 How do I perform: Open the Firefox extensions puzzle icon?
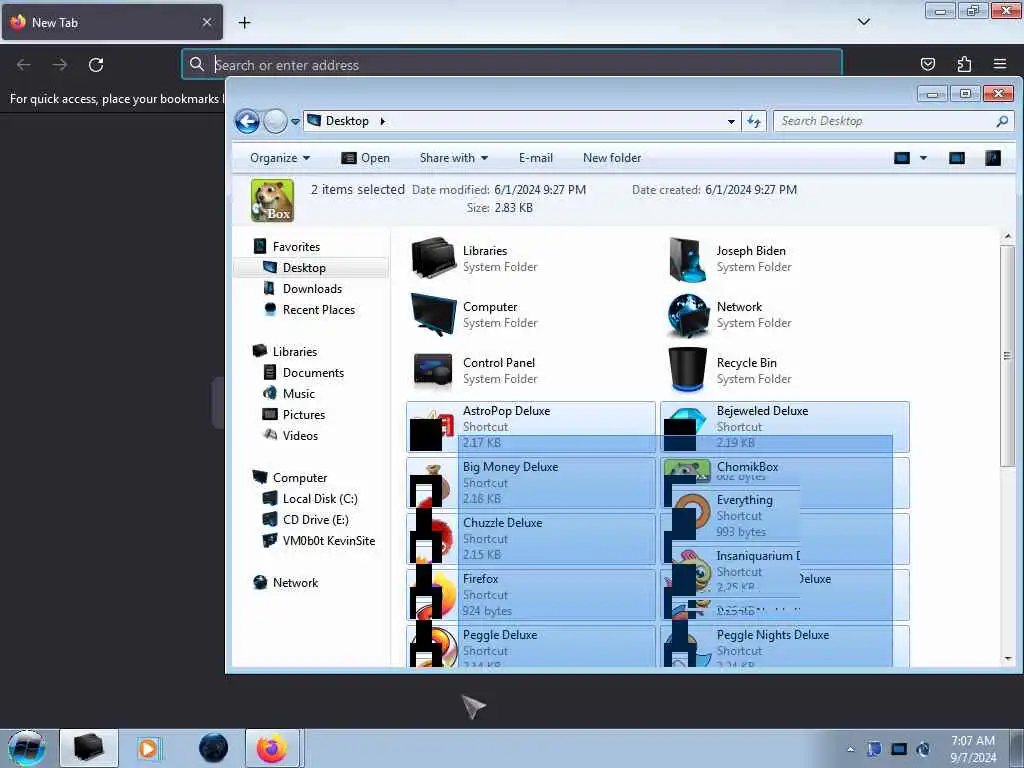click(x=964, y=64)
